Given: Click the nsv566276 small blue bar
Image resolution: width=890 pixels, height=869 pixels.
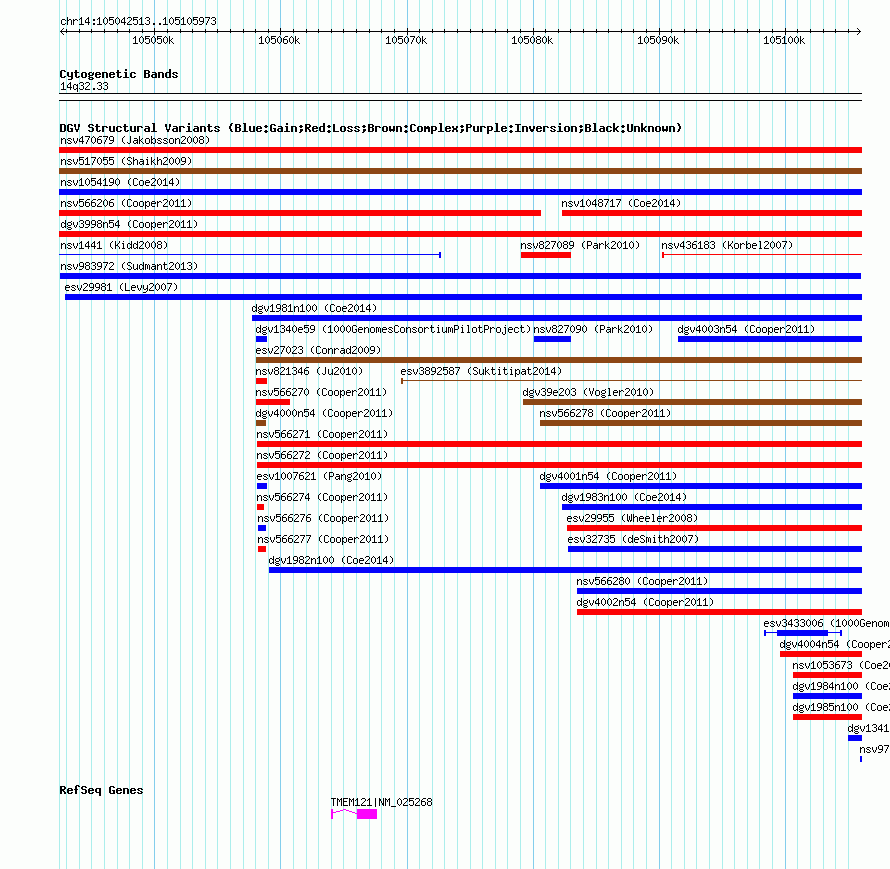Looking at the screenshot, I should [x=262, y=528].
